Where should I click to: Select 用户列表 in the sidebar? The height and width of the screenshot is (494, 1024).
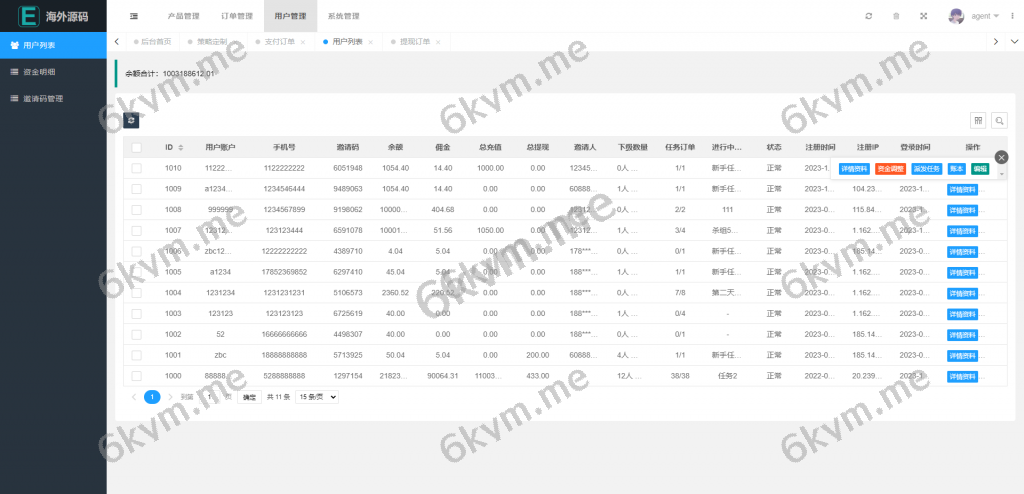(53, 45)
